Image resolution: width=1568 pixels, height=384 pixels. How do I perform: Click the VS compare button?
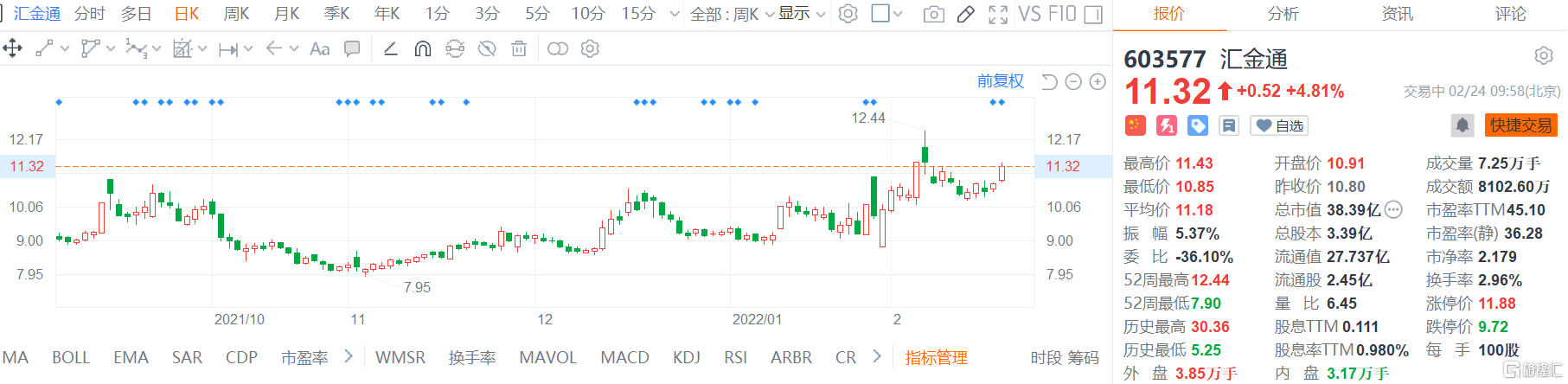(x=1029, y=14)
